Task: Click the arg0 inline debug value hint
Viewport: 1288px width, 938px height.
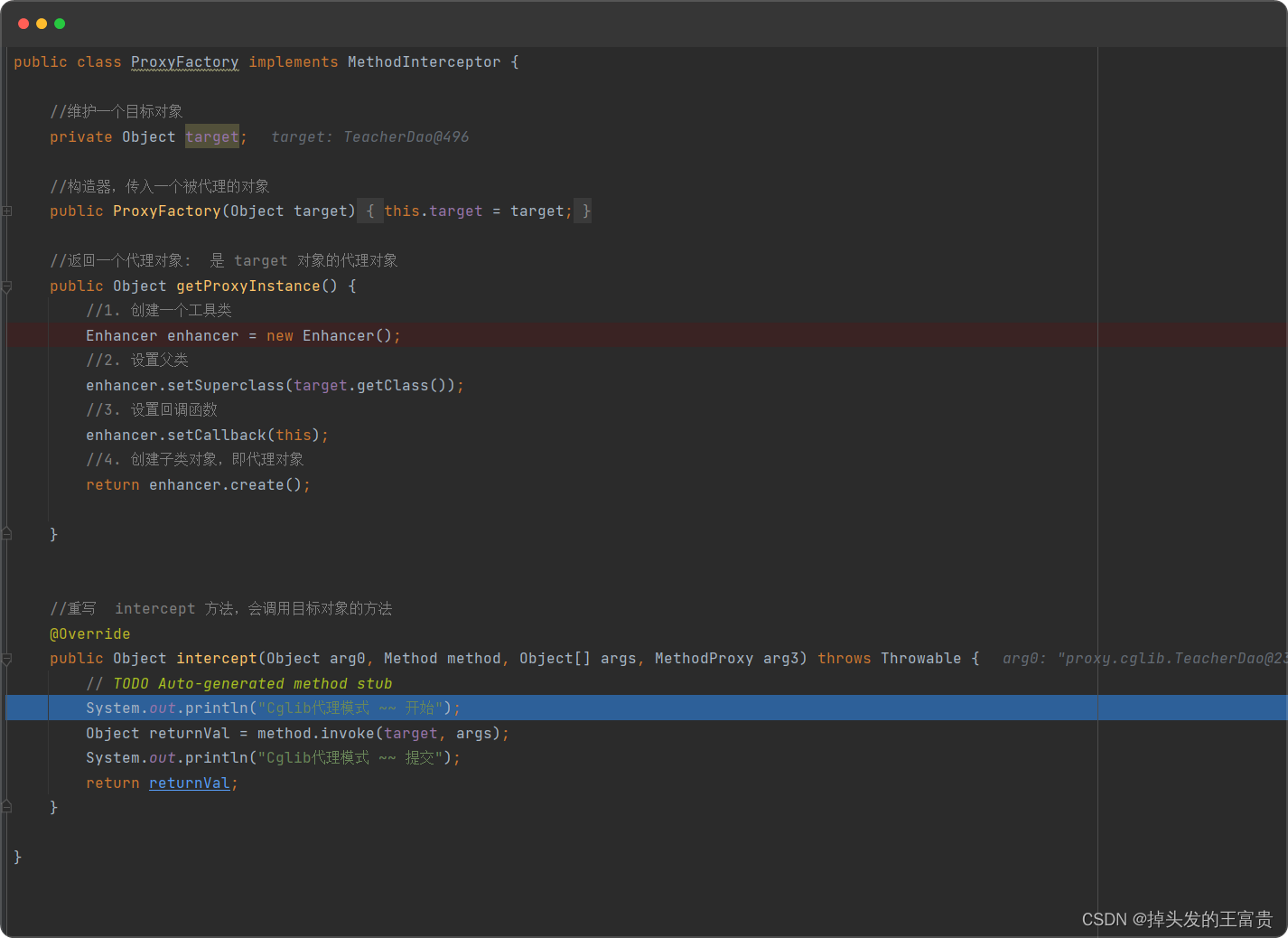Action: tap(1143, 659)
